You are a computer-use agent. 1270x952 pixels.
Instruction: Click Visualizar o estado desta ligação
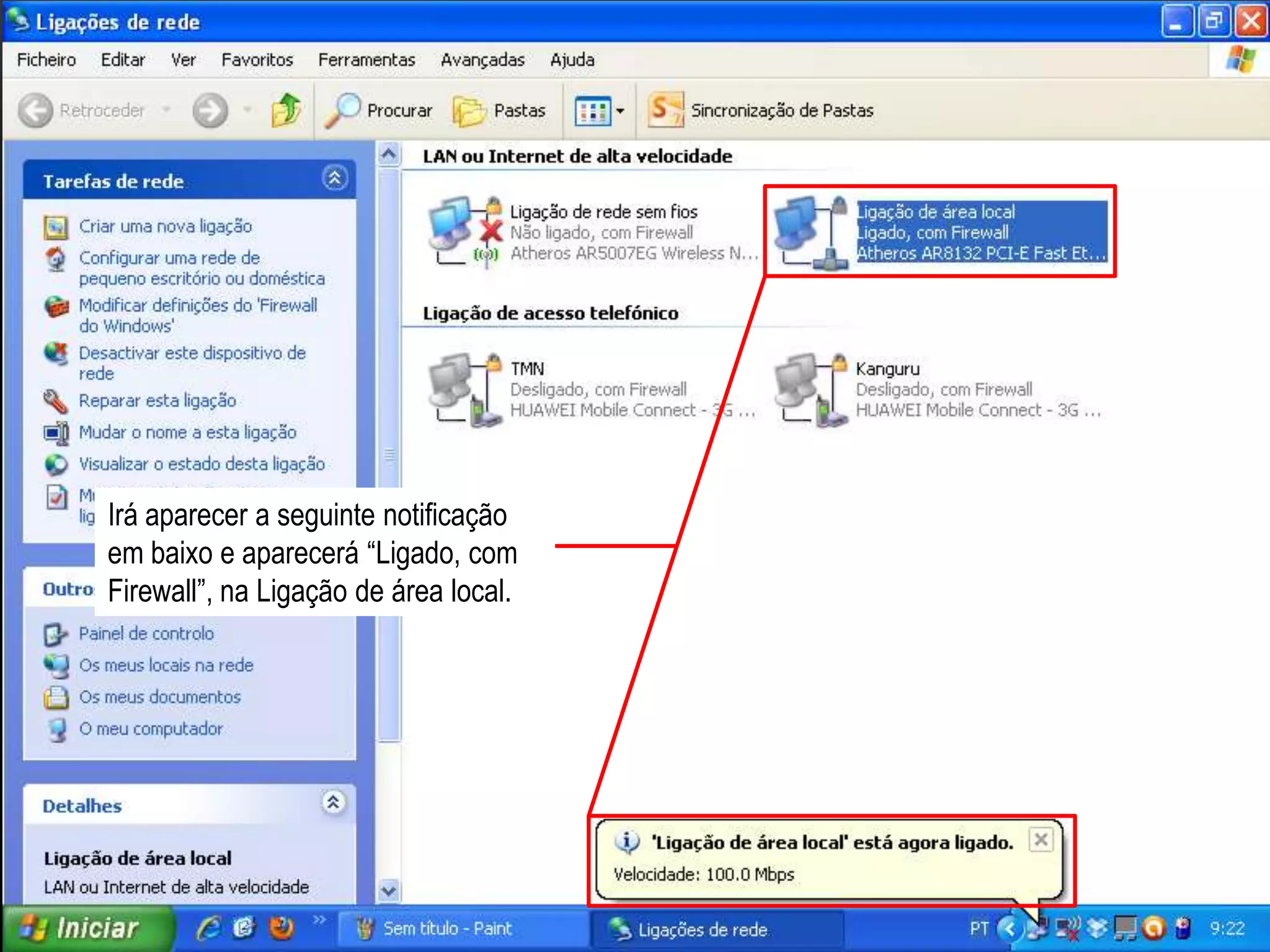(202, 464)
